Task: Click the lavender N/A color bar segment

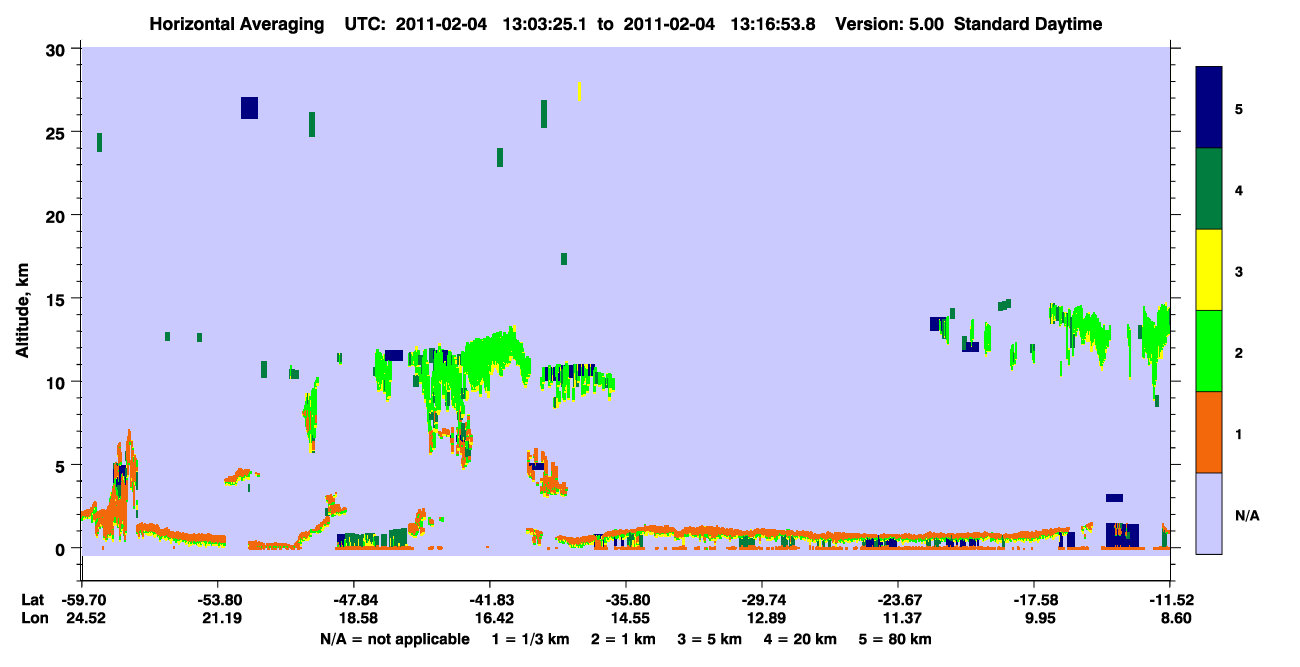Action: (1209, 513)
